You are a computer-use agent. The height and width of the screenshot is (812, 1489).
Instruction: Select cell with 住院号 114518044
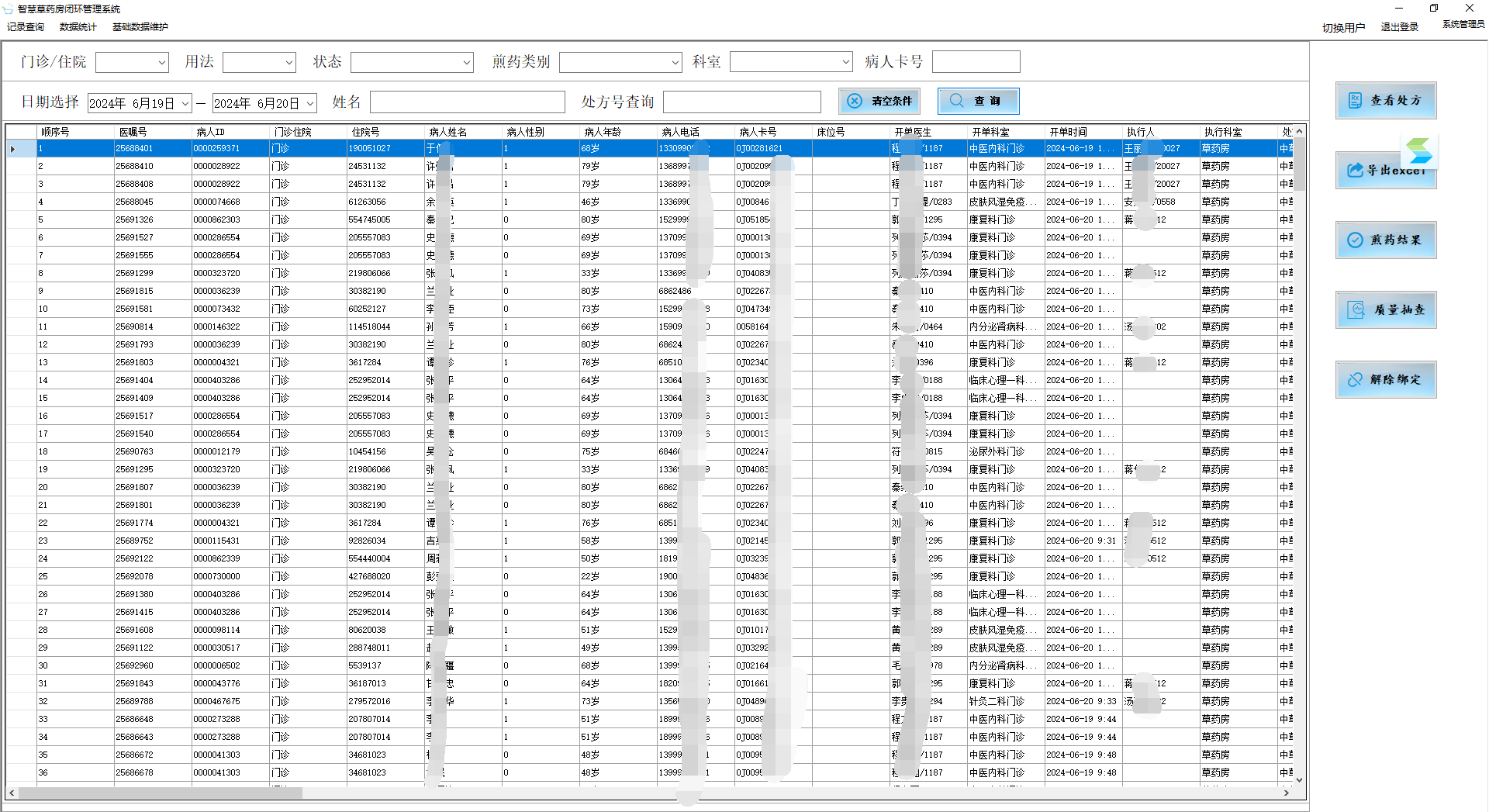(x=385, y=327)
